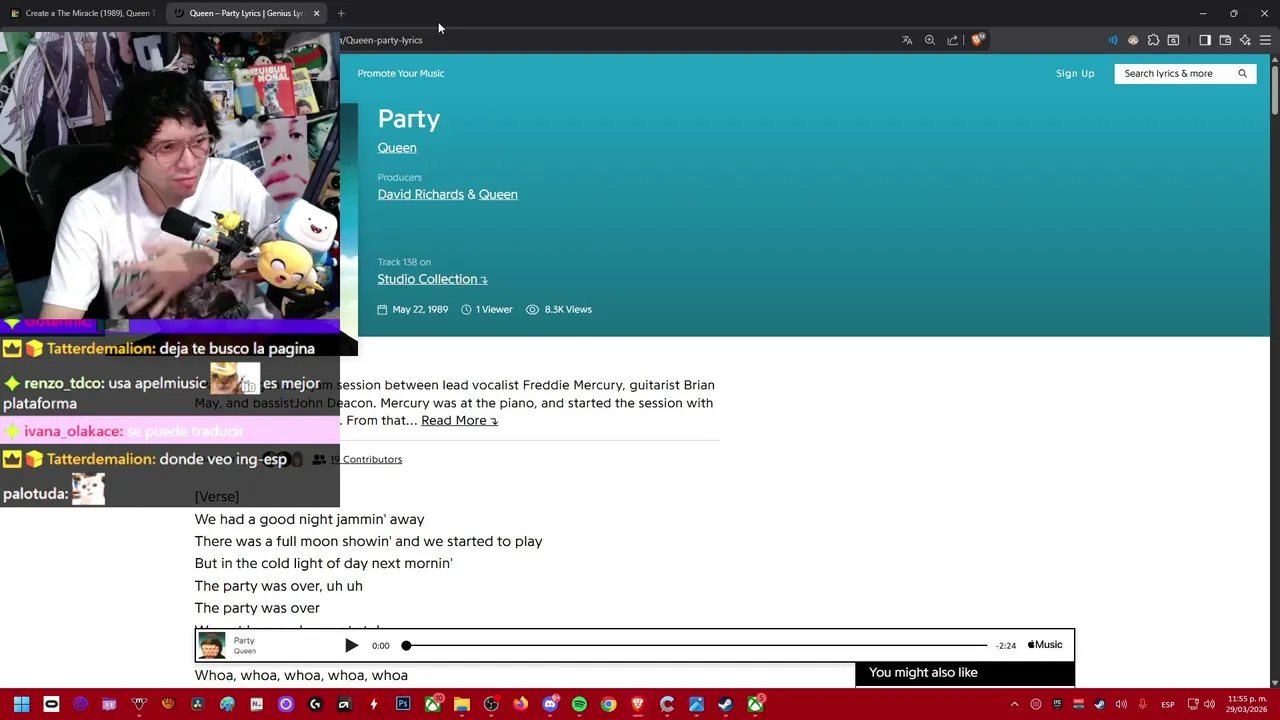
Task: Open the Queen producer link
Action: click(x=498, y=194)
